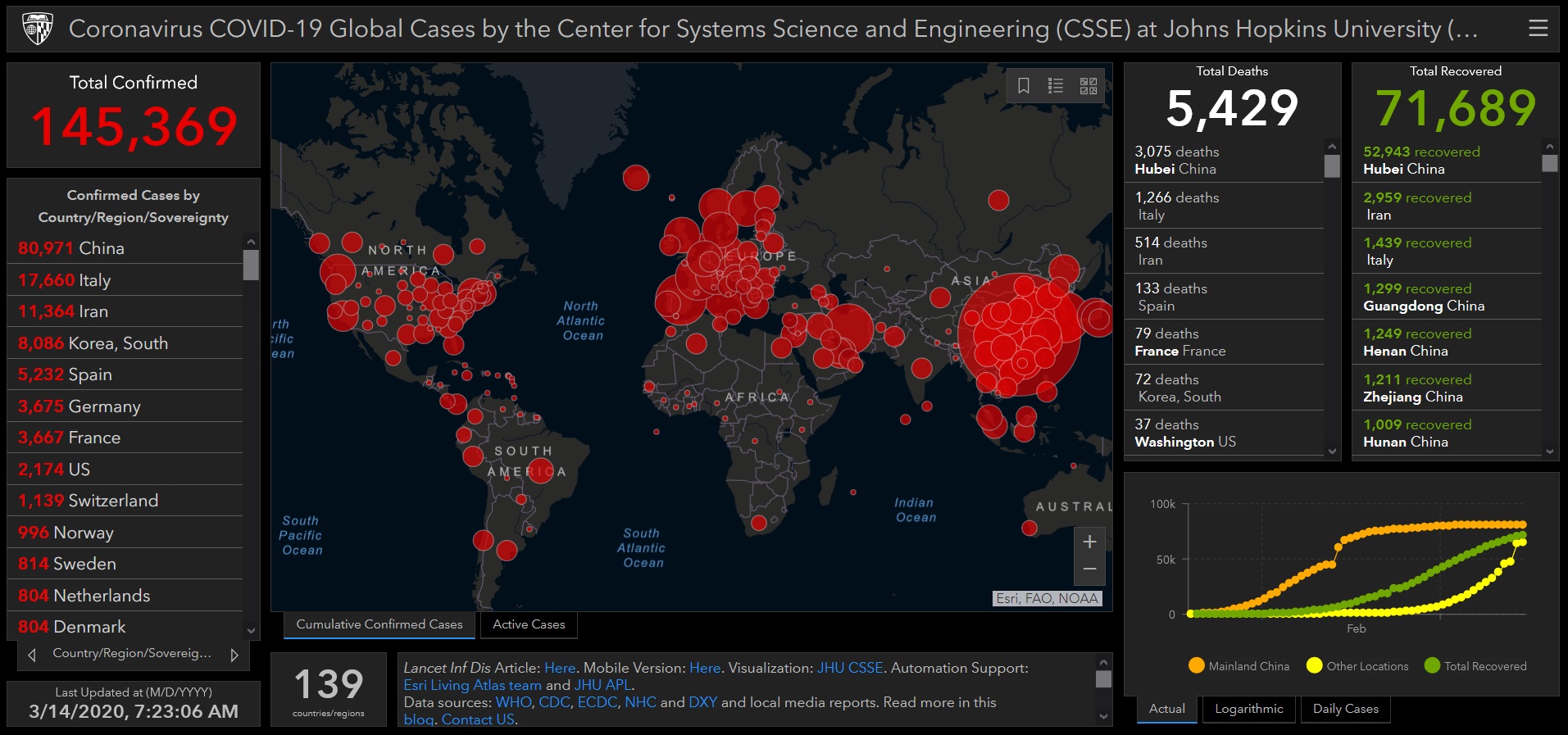Viewport: 1568px width, 735px height.
Task: Select Netherlands in confirmed cases list
Action: click(125, 596)
